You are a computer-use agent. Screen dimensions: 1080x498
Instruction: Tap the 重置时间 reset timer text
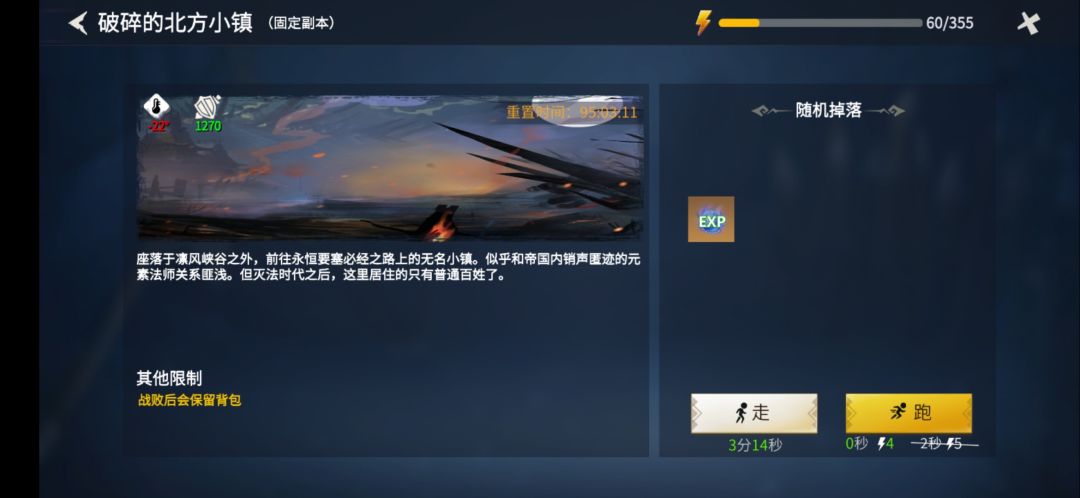(x=572, y=112)
